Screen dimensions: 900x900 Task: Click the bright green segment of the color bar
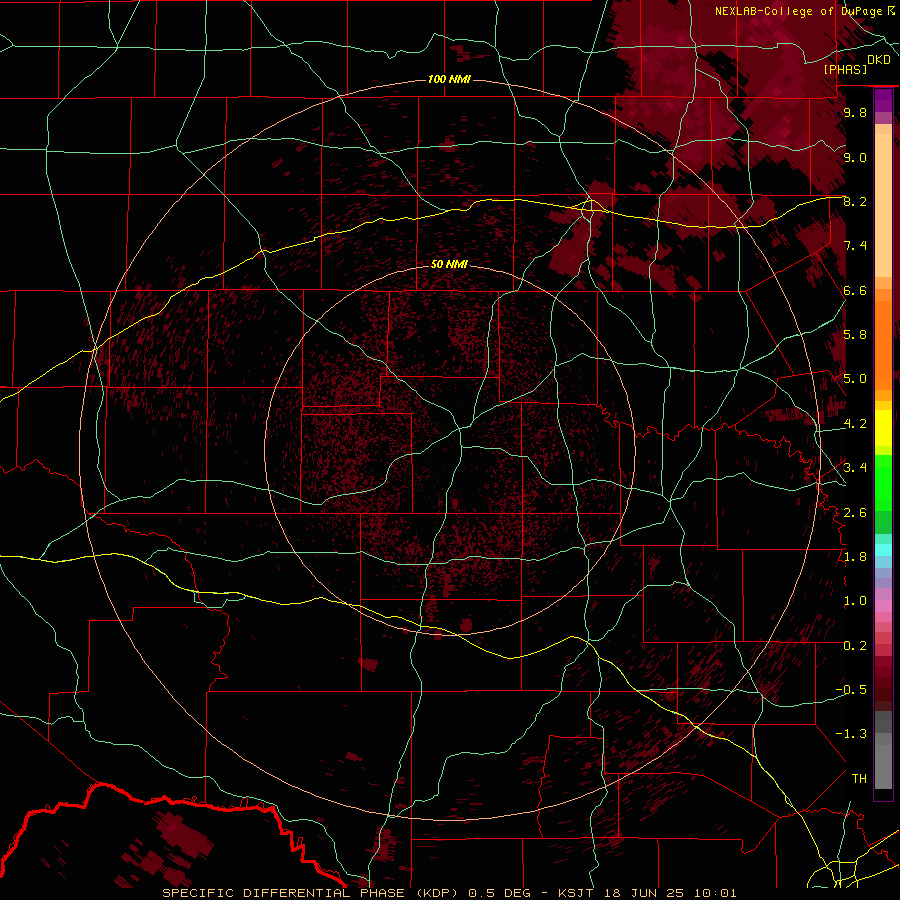(883, 482)
